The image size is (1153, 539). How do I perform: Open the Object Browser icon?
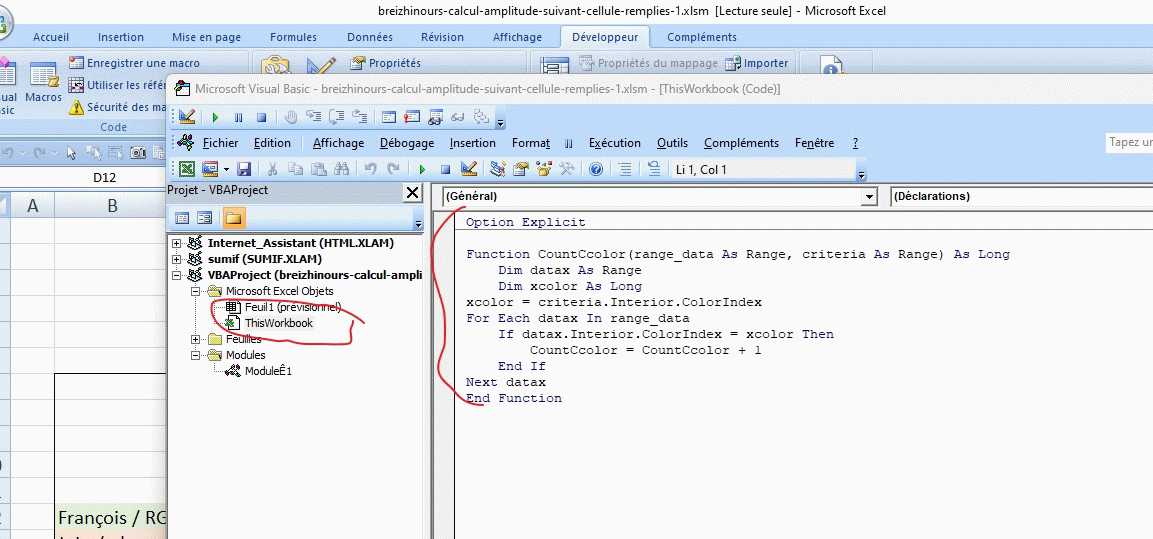pyautogui.click(x=544, y=169)
